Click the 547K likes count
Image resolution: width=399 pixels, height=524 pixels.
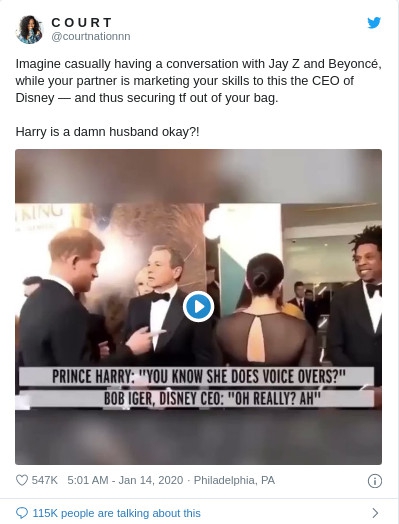(44, 480)
